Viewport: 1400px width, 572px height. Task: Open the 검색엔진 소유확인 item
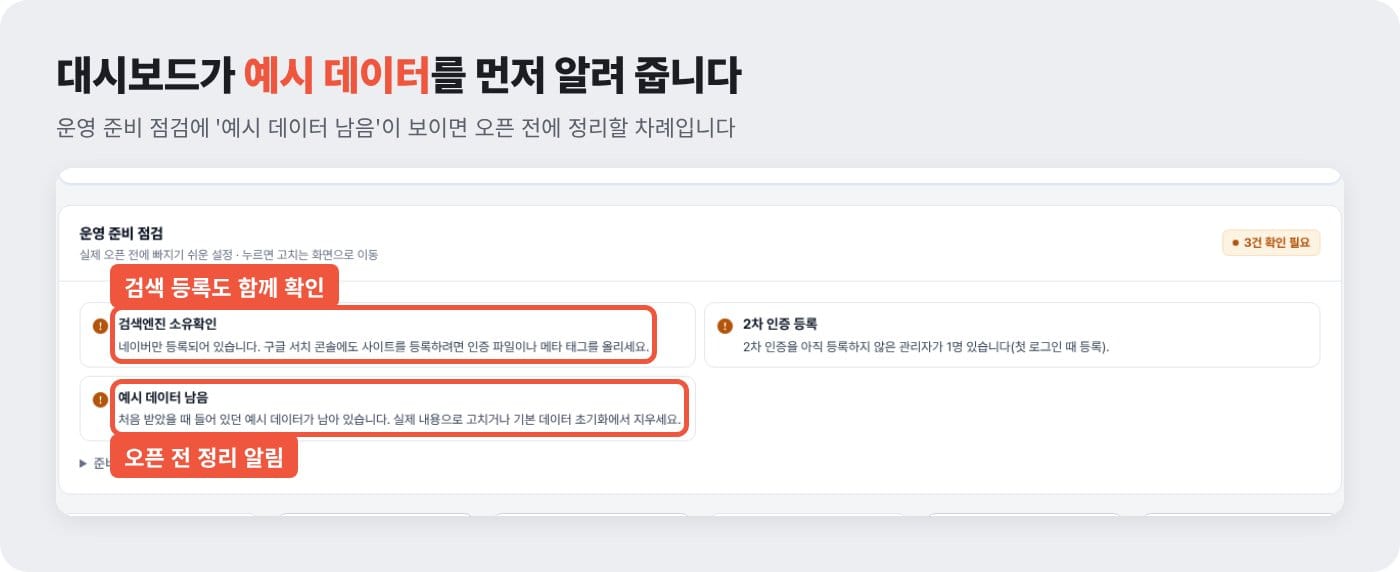[x=387, y=335]
